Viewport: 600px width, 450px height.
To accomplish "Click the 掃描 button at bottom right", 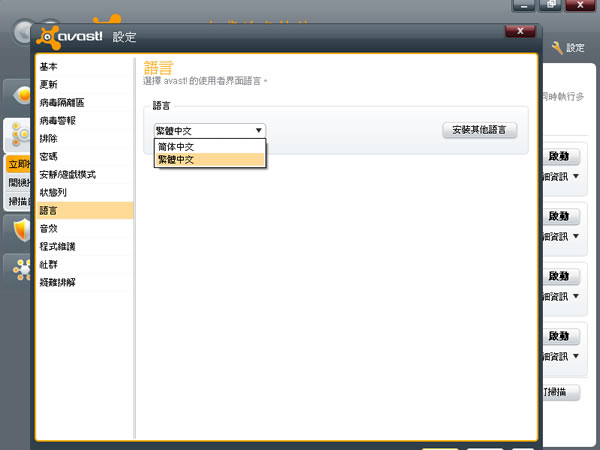I will [x=561, y=392].
